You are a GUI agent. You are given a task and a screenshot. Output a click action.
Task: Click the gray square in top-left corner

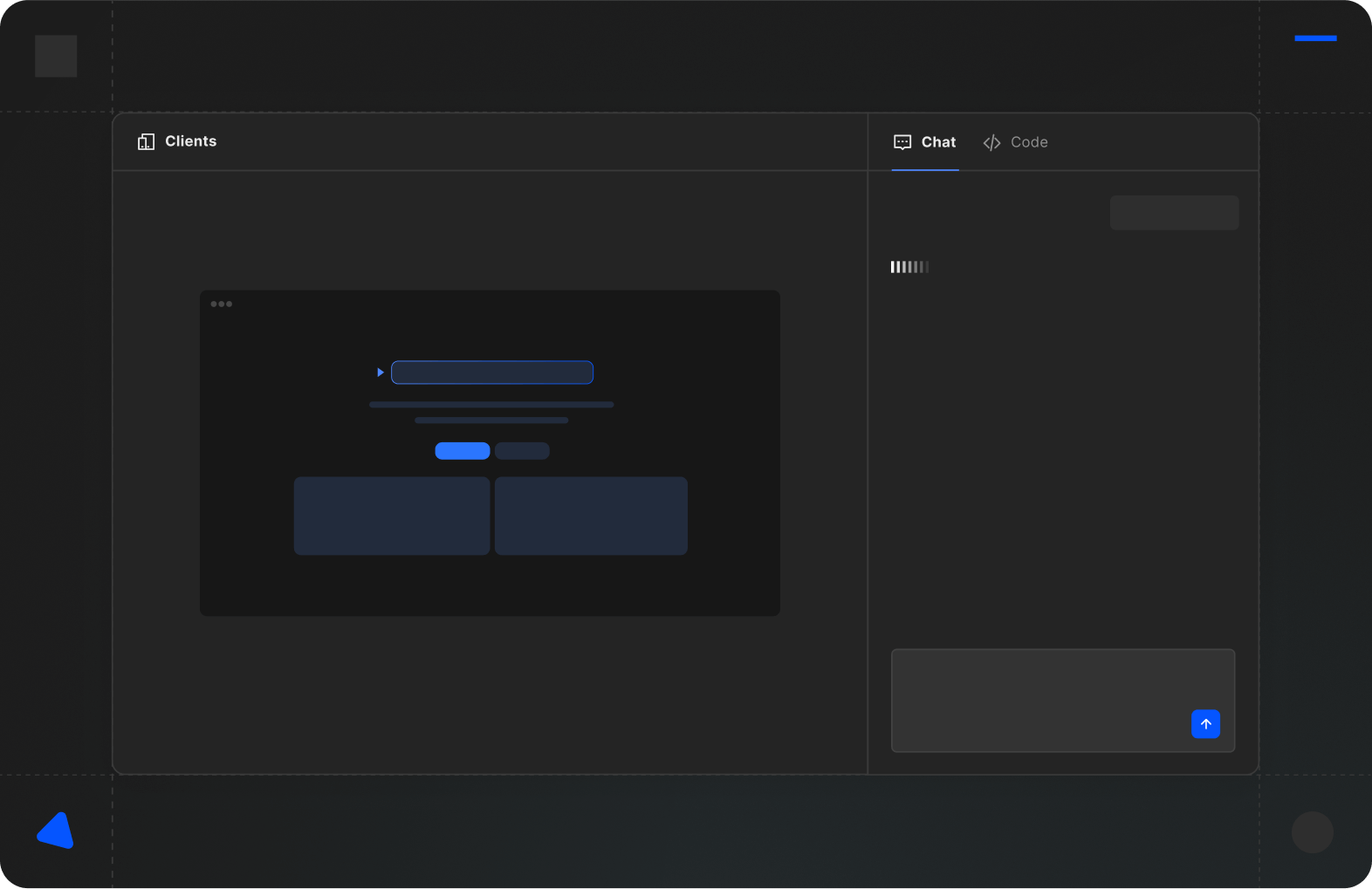click(x=56, y=56)
